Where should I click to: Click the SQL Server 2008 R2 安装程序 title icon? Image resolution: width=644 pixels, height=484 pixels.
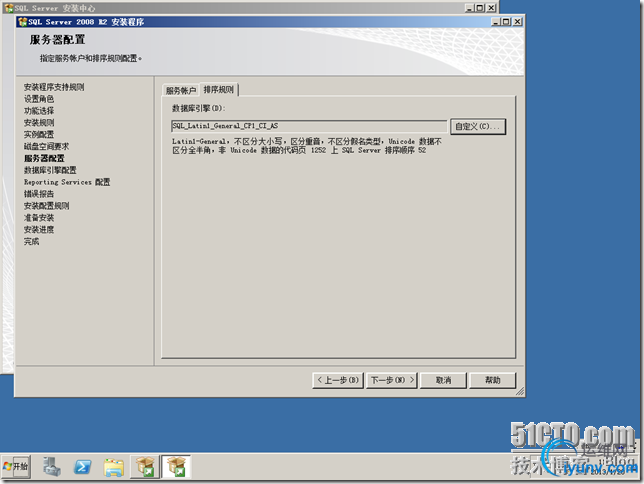(23, 22)
